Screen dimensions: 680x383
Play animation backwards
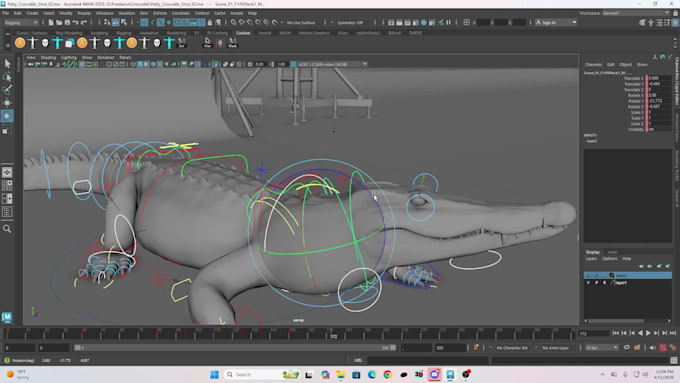point(640,333)
